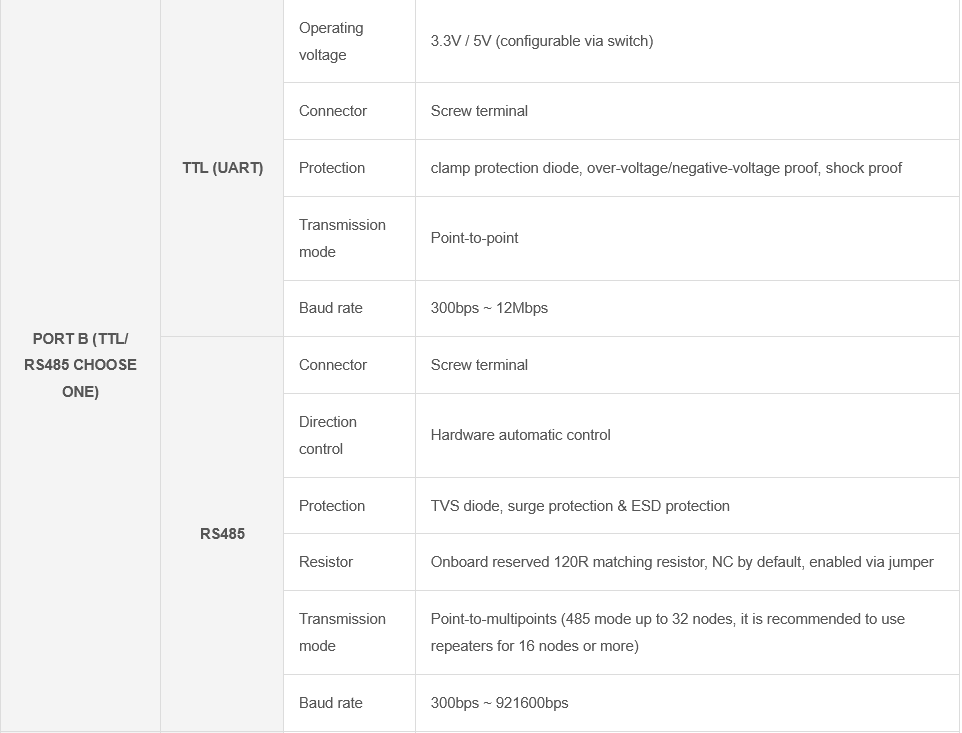The height and width of the screenshot is (733, 962).
Task: Click the RS485 section's Transmission mode label
Action: 342,632
